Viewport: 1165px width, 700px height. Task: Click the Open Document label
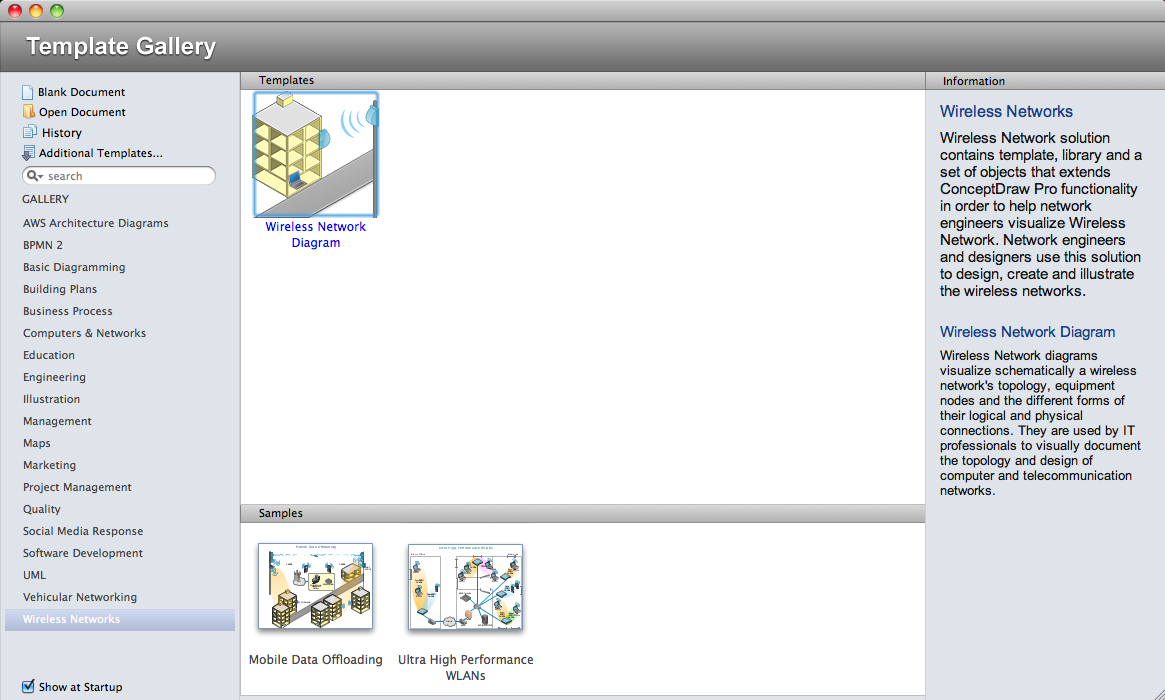click(82, 112)
